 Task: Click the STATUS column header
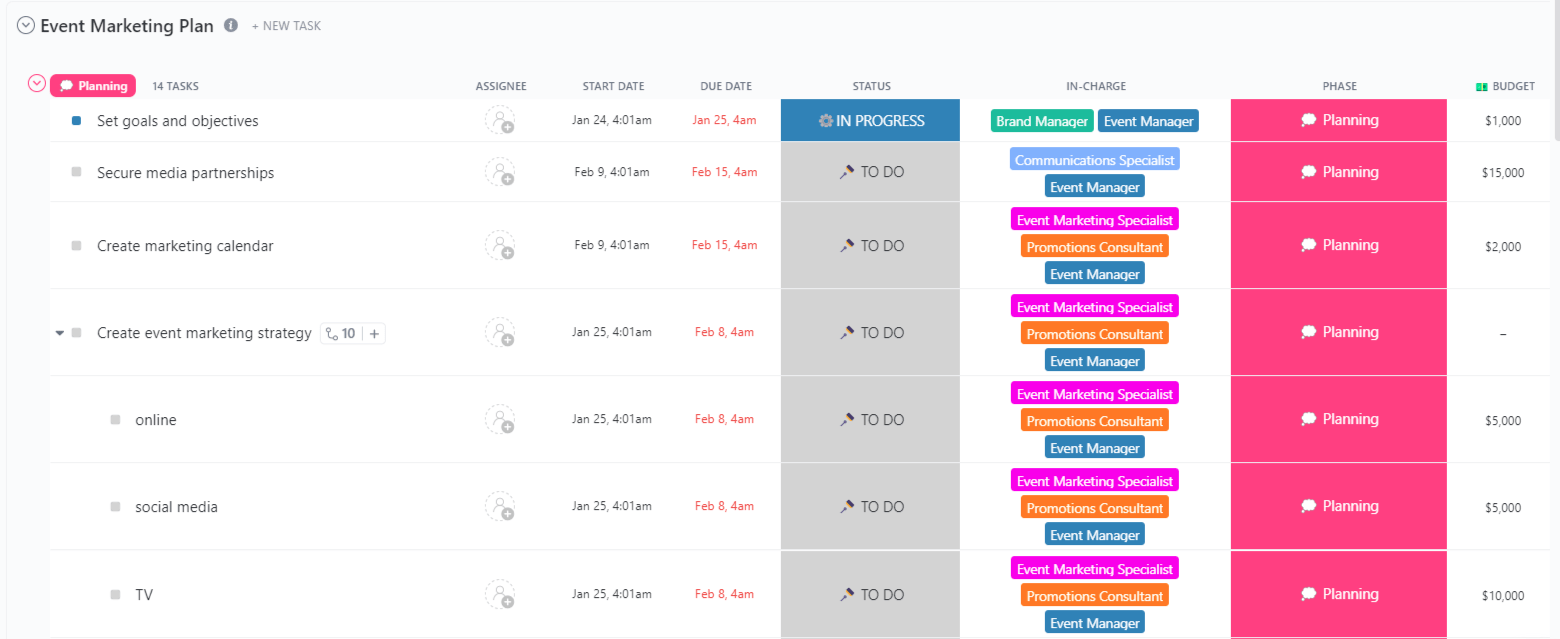point(871,86)
